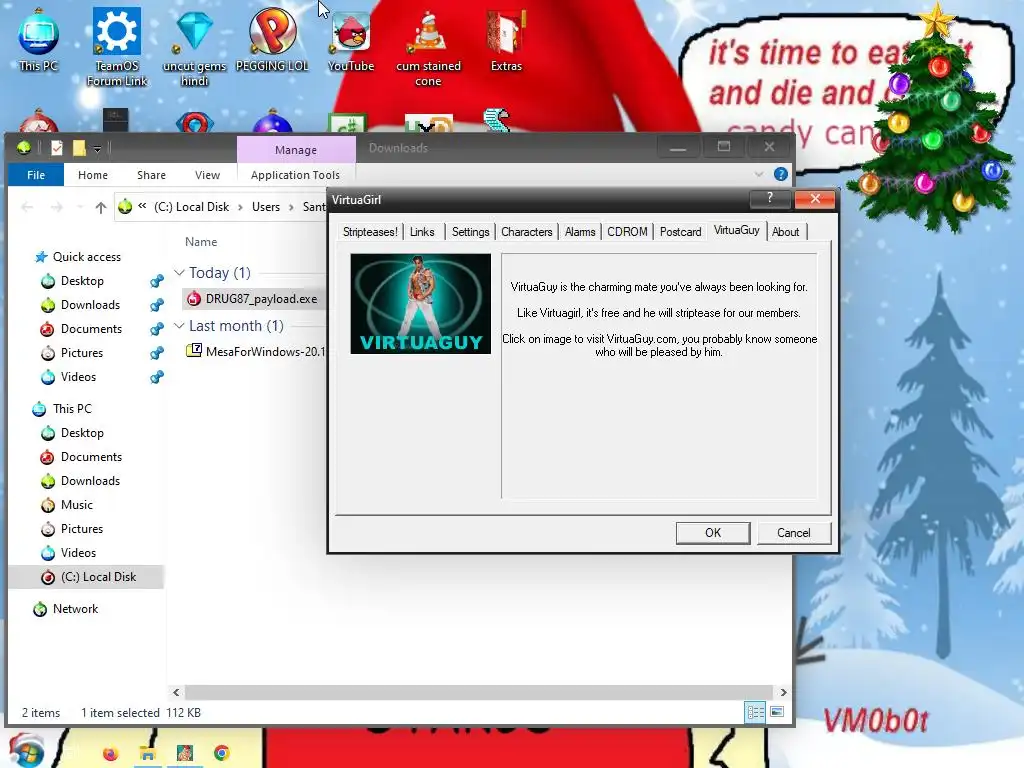The width and height of the screenshot is (1024, 768).
Task: Switch to the Home ribbon tab
Action: pyautogui.click(x=93, y=175)
